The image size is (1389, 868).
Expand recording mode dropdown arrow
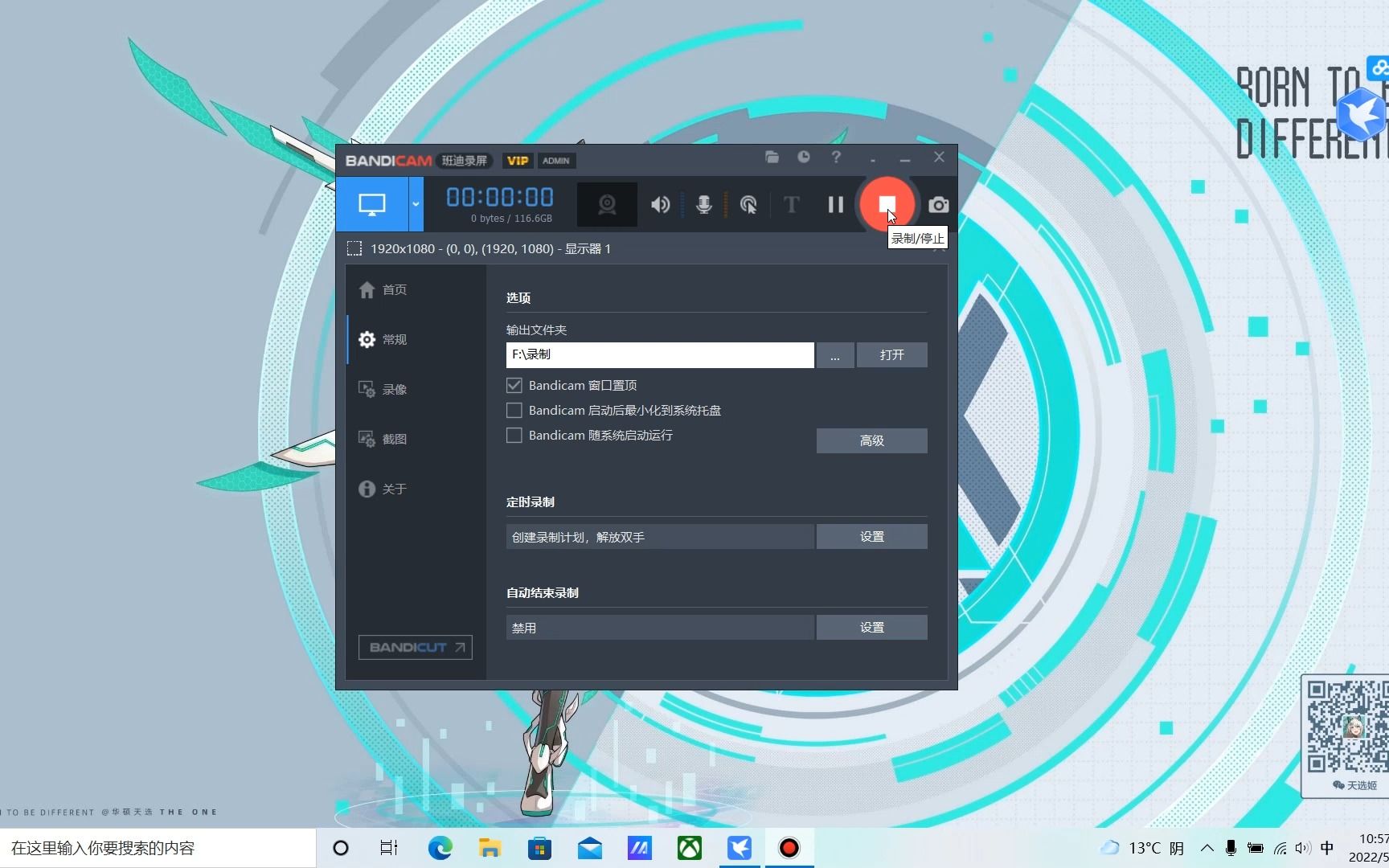click(416, 204)
